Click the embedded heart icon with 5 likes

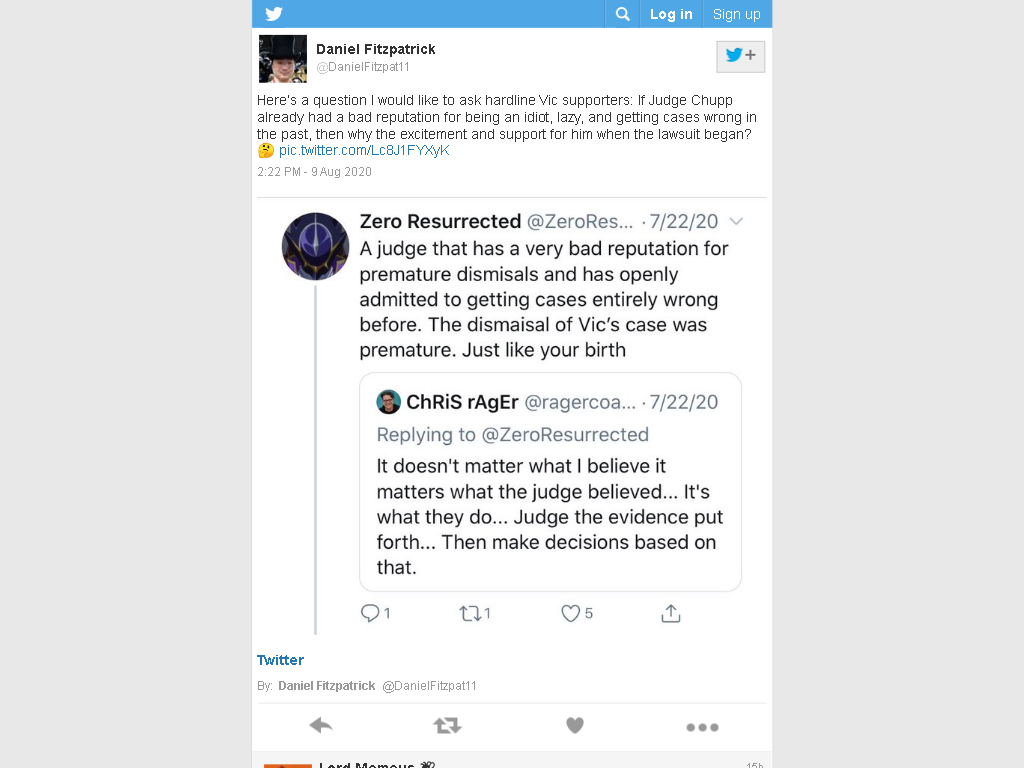coord(570,613)
